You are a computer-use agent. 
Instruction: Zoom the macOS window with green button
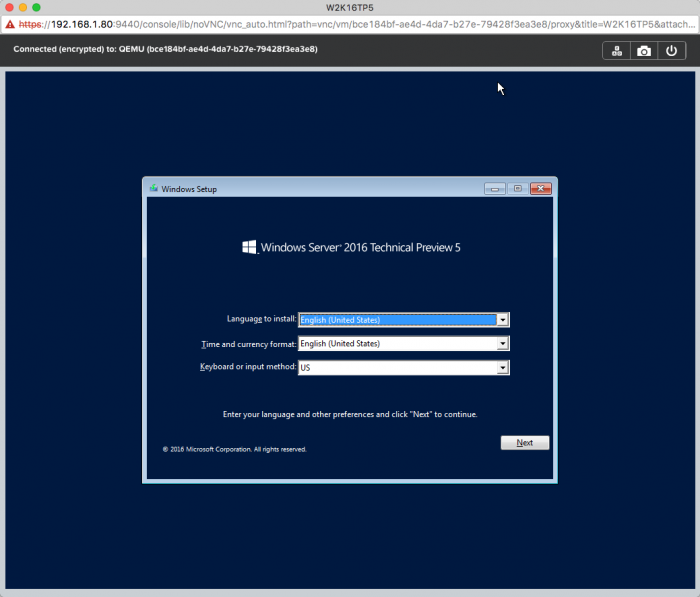pos(36,7)
